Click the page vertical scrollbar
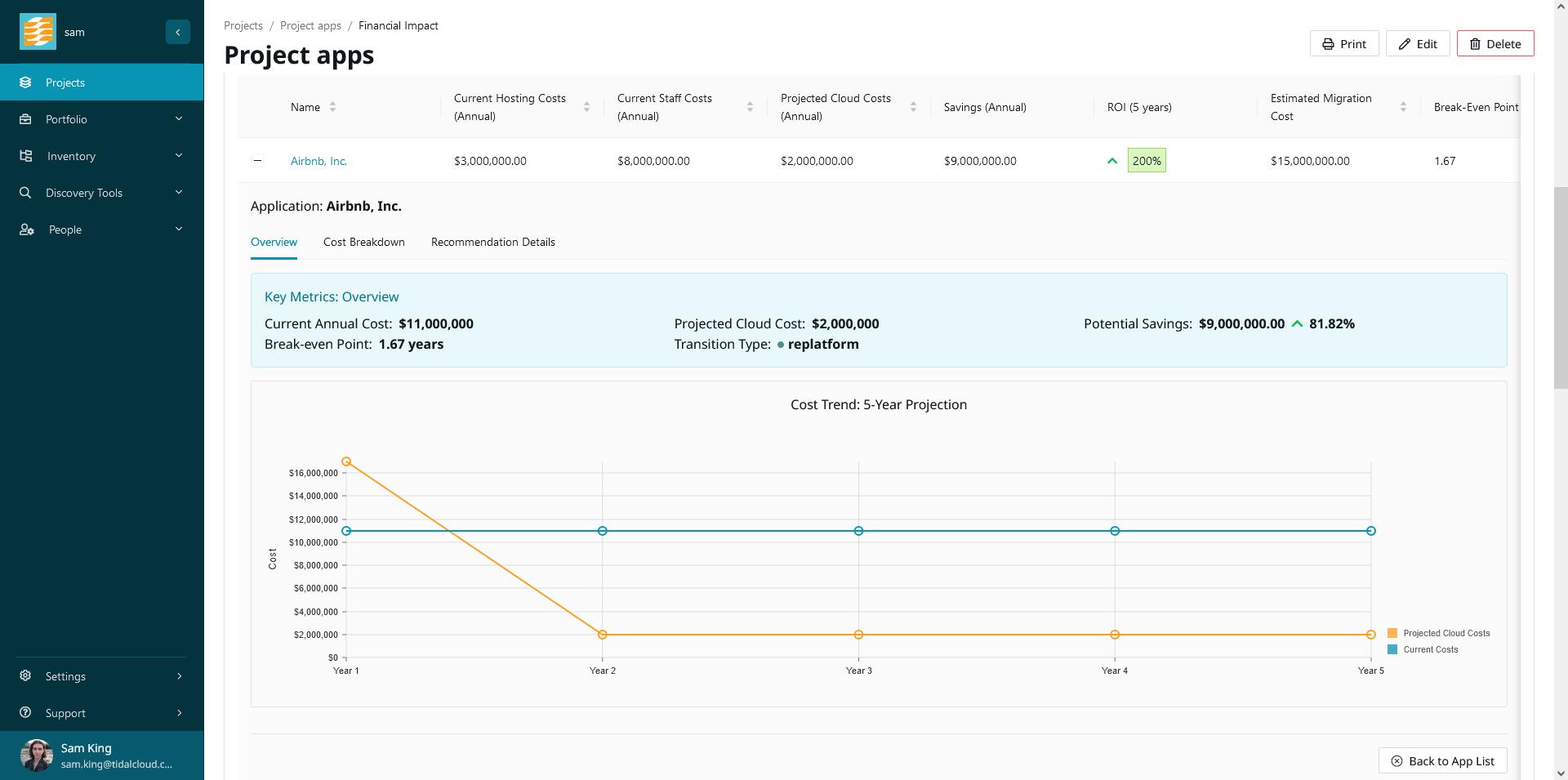 pos(1561,286)
